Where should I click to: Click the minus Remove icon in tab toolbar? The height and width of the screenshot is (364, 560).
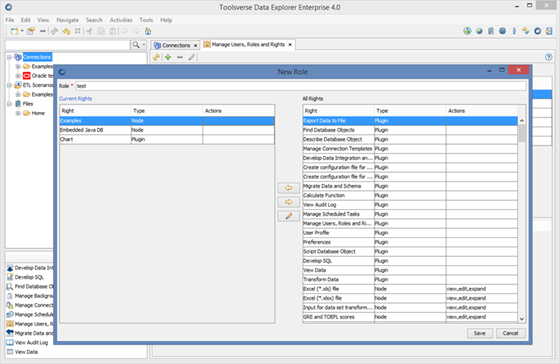click(x=180, y=57)
